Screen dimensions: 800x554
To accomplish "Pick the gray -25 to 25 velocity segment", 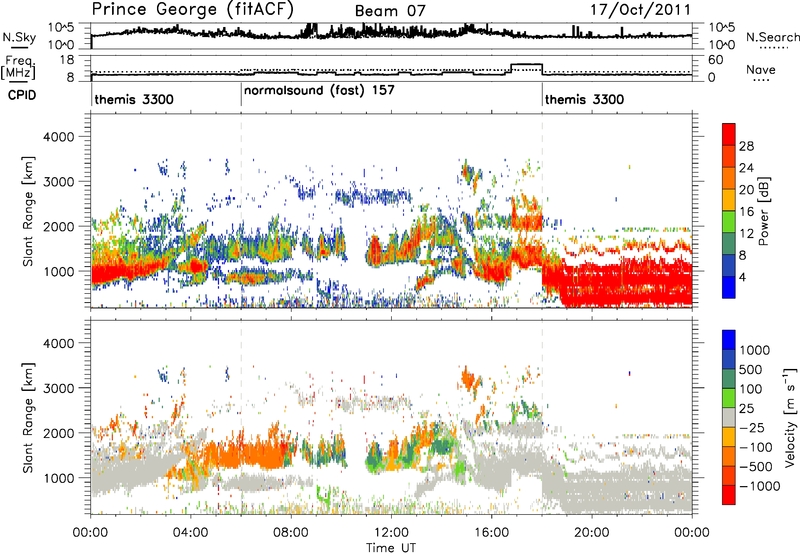I will (729, 417).
